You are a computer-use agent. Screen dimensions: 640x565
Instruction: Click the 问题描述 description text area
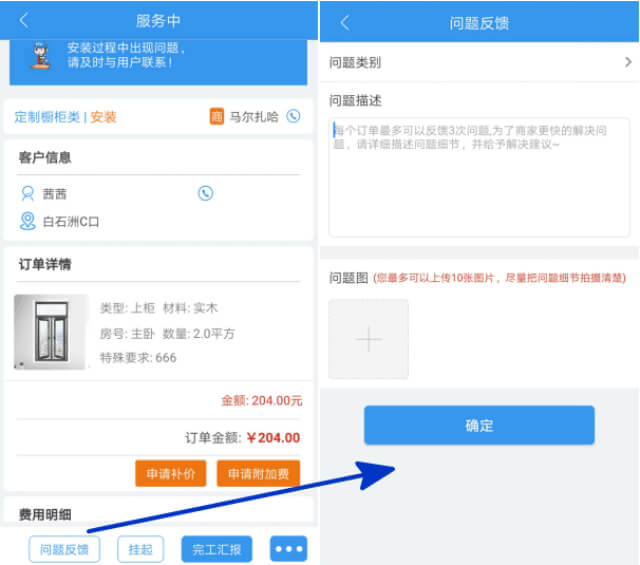coord(479,177)
